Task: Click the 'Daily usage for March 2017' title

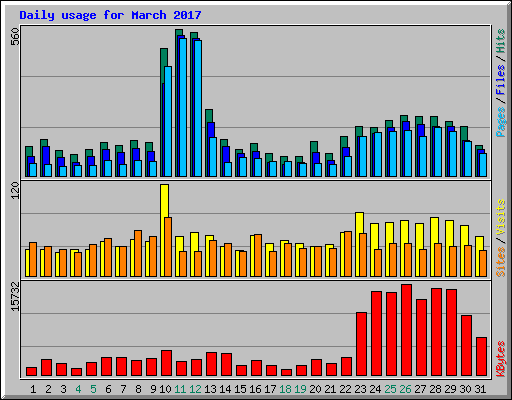Action: [110, 15]
